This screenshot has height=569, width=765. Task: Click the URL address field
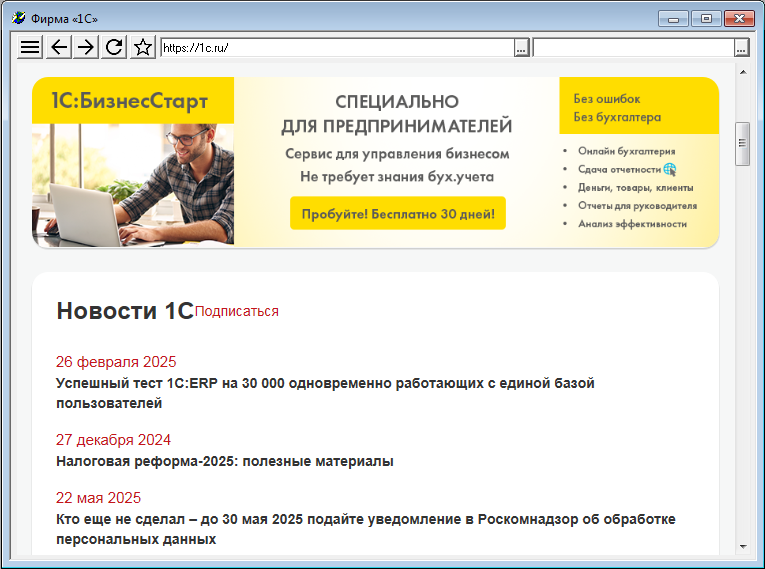pyautogui.click(x=338, y=47)
